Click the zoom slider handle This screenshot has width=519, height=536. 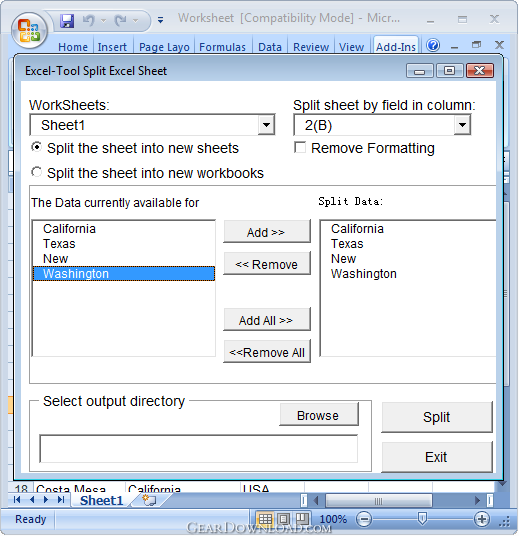click(x=422, y=519)
